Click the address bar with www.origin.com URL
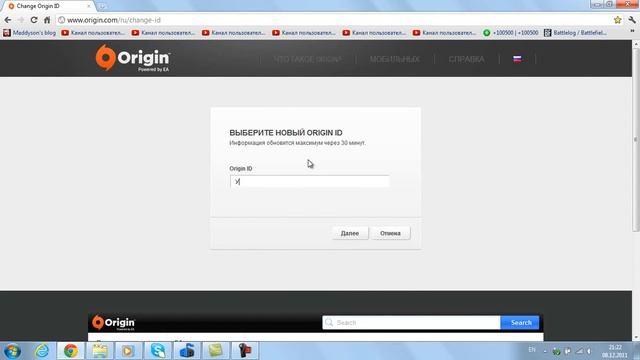 pyautogui.click(x=335, y=20)
